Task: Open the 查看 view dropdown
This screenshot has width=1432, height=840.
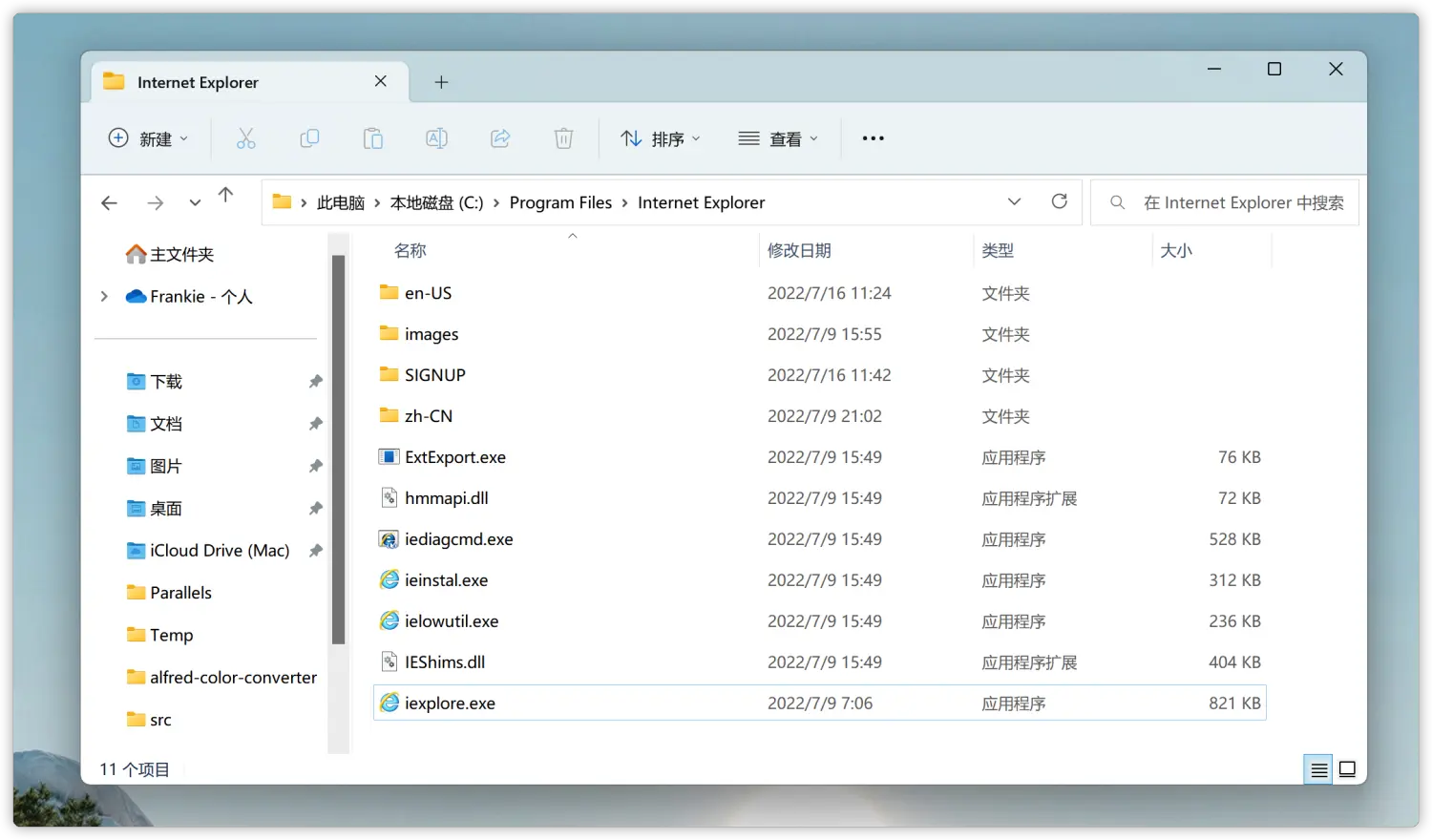Action: tap(779, 138)
